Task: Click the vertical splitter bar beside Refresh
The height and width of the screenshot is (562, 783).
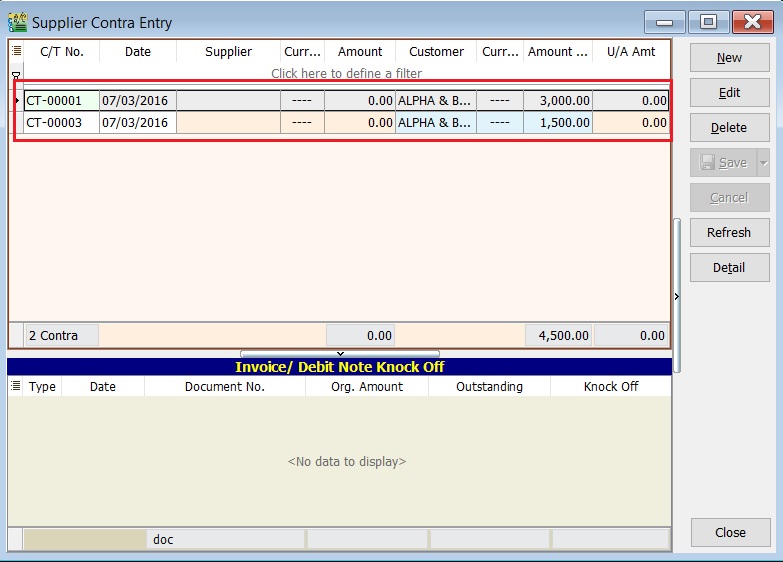Action: tap(677, 232)
